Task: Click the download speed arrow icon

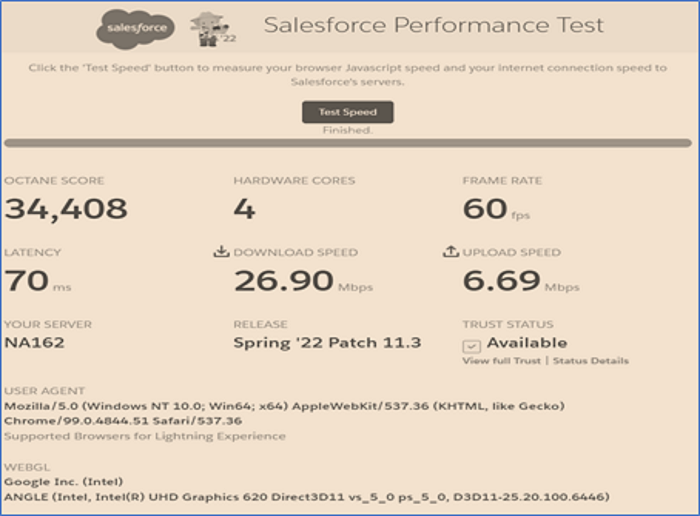Action: (221, 251)
